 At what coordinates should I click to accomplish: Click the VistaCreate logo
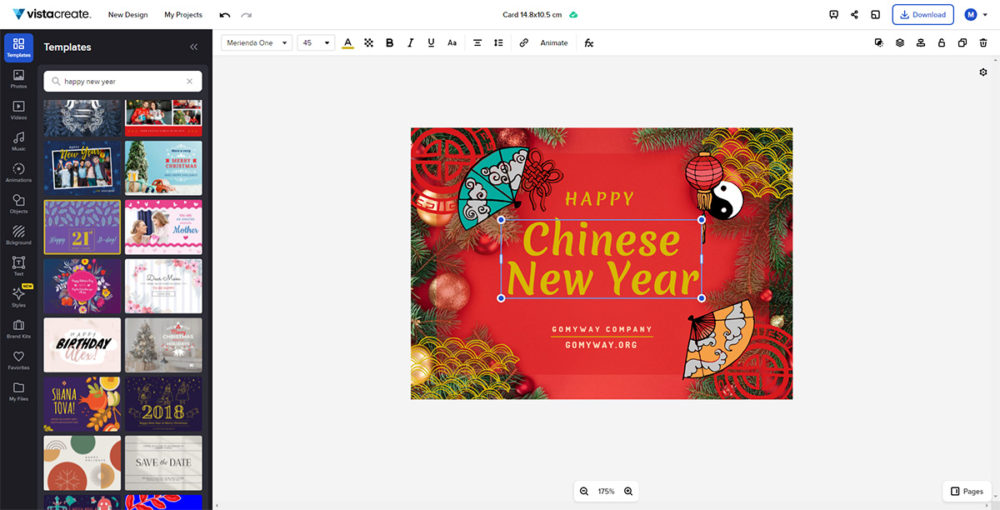52,14
